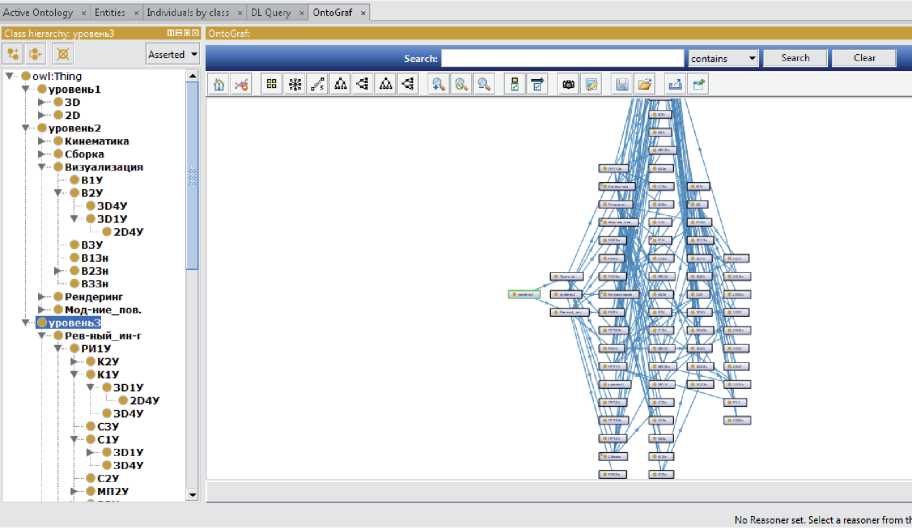Expand the В23н node
Image resolution: width=912 pixels, height=528 pixels.
(58, 271)
